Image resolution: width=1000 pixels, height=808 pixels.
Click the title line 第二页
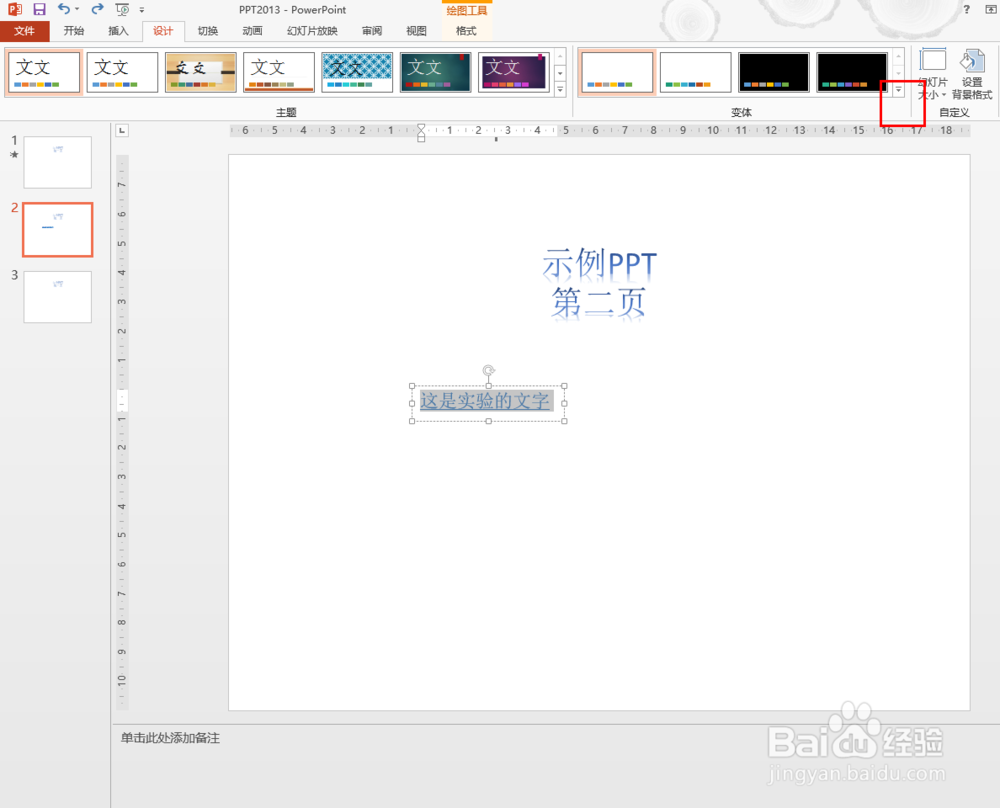click(598, 302)
